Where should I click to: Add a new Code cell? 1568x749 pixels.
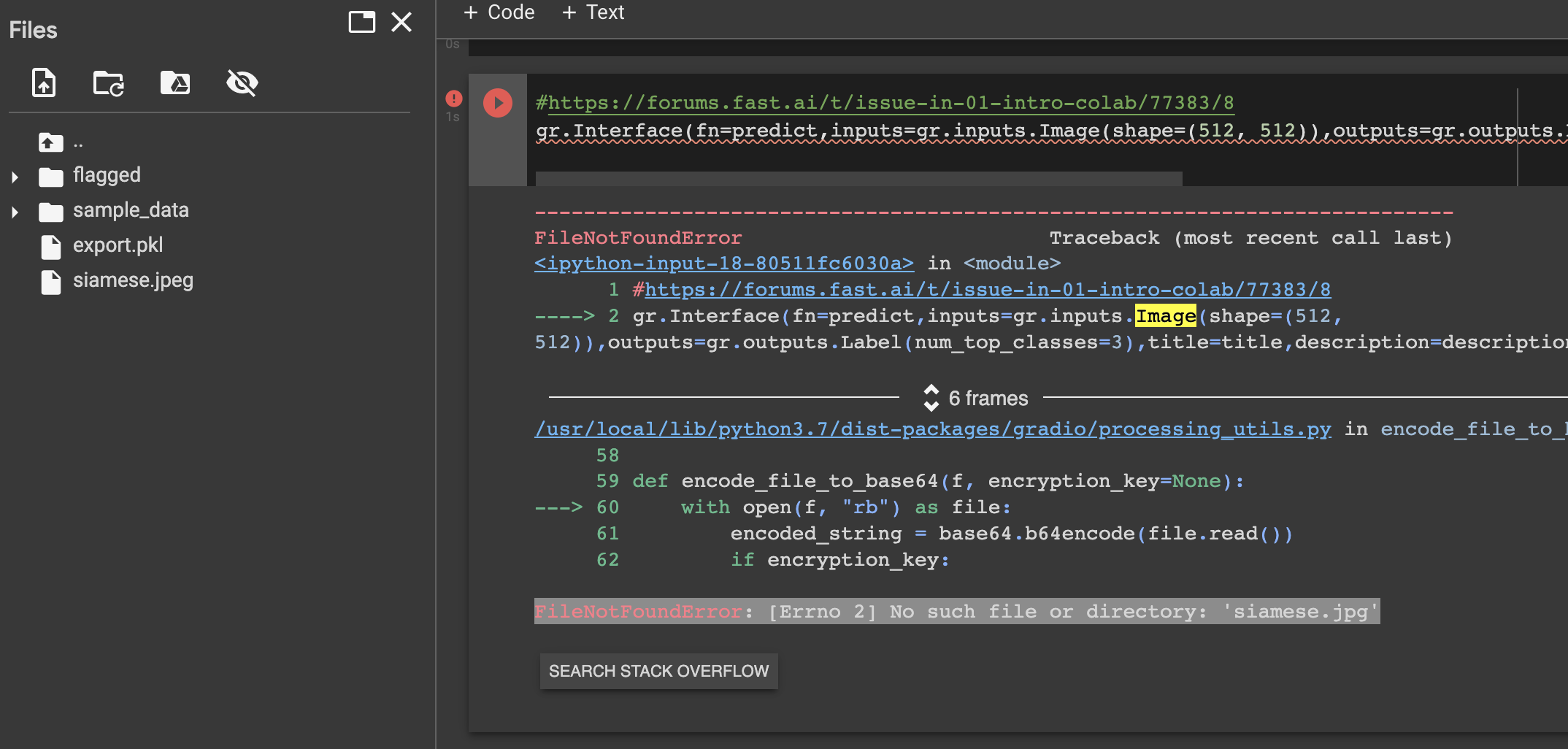pos(499,12)
